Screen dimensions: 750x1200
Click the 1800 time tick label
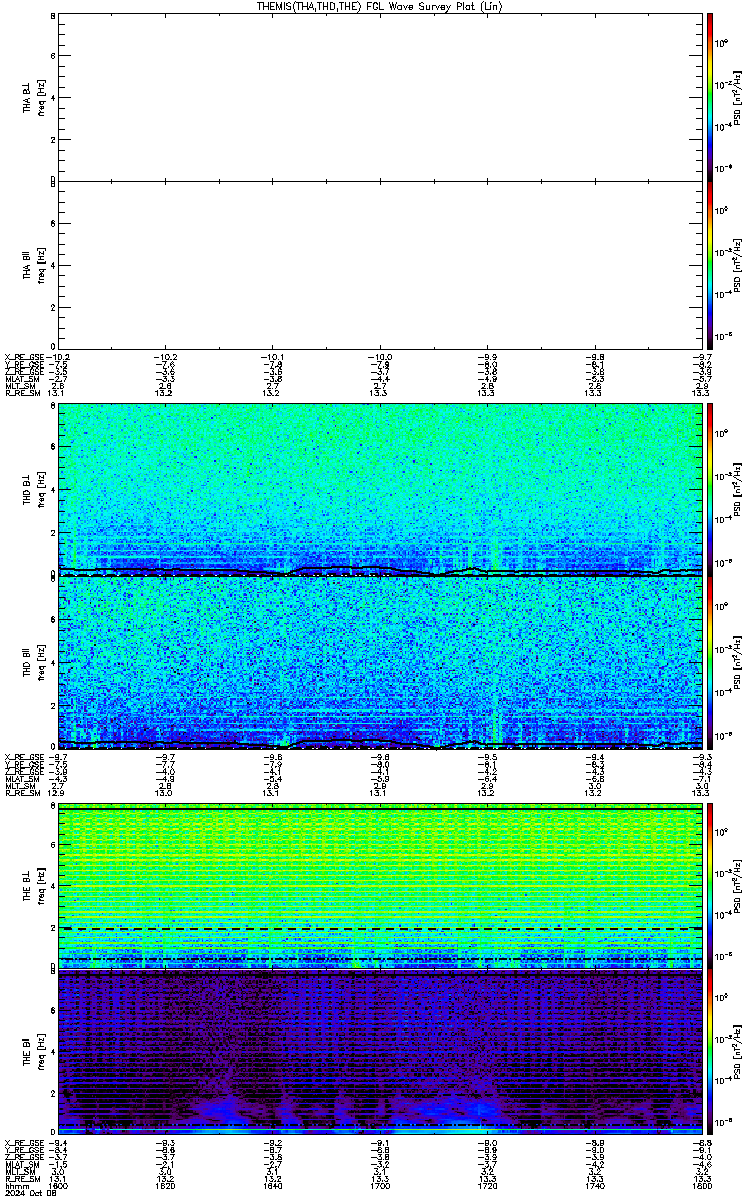pos(700,1186)
